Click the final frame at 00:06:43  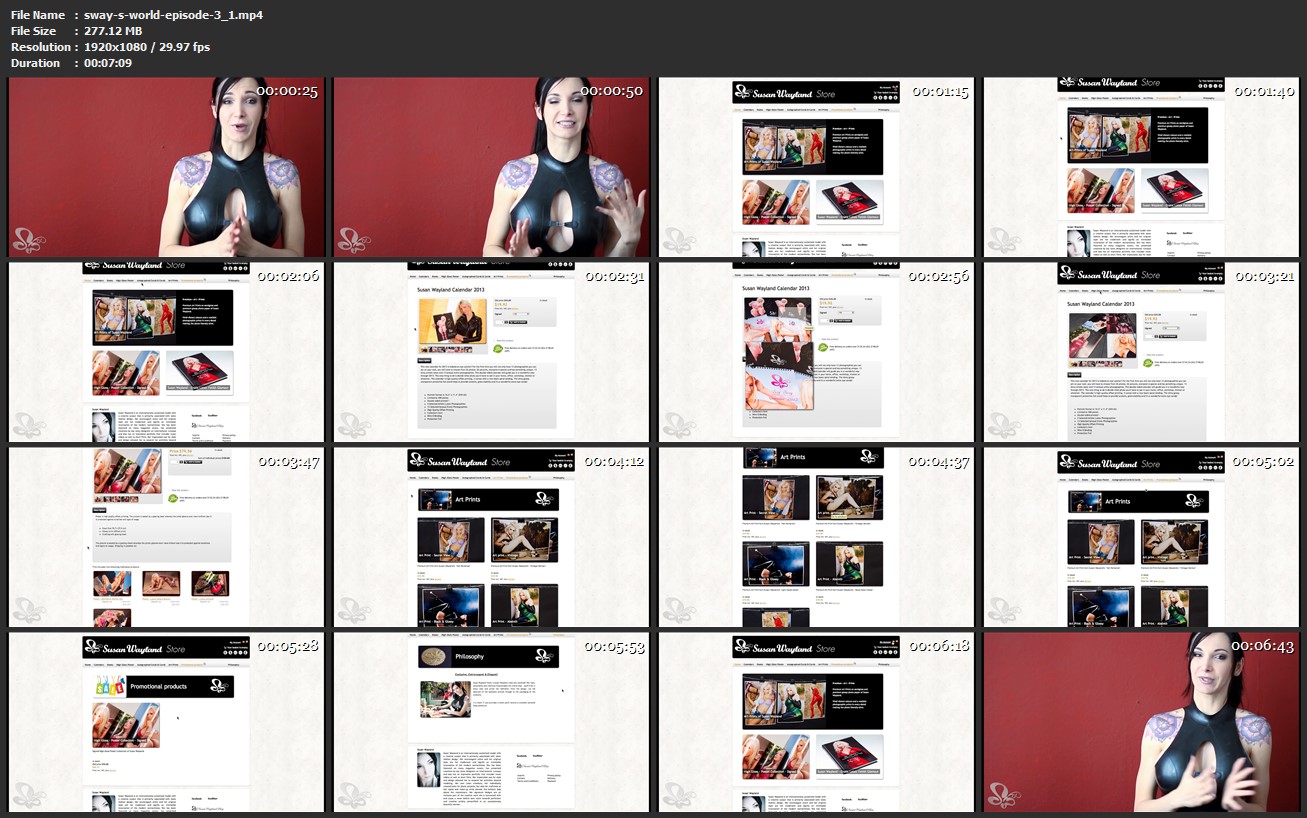pyautogui.click(x=1140, y=722)
